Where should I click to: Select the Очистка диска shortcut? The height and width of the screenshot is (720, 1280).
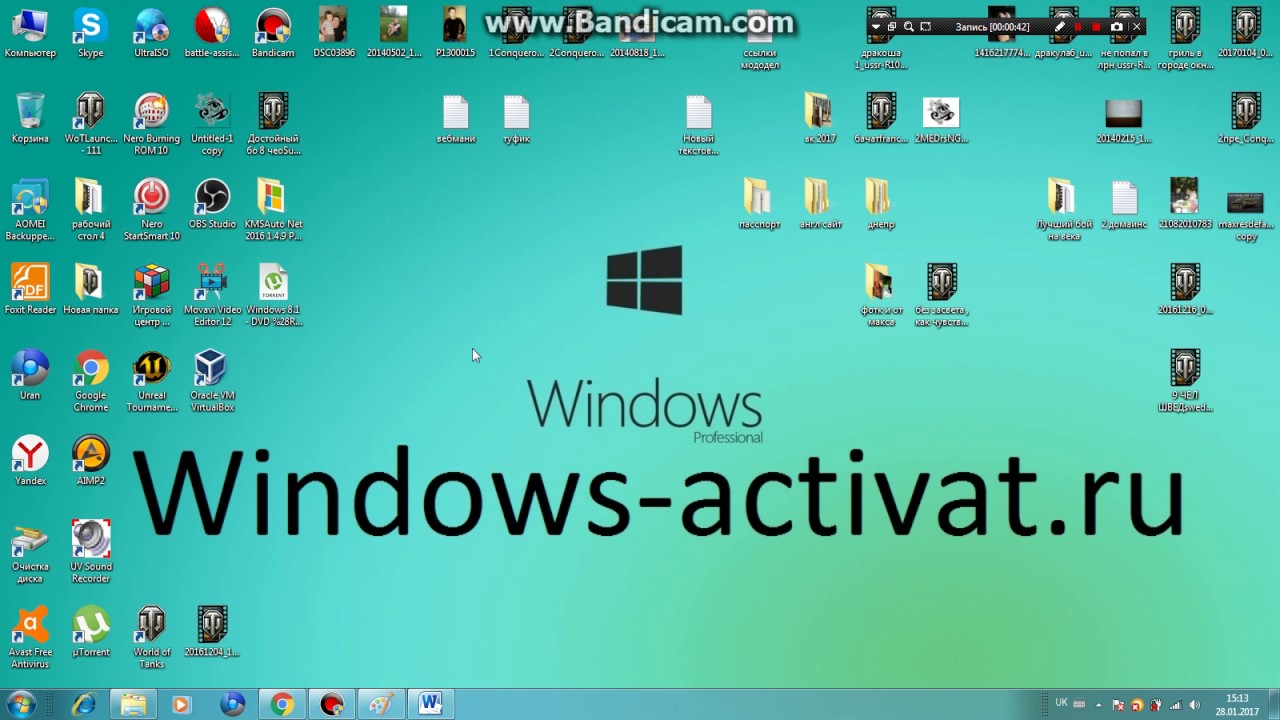click(30, 552)
